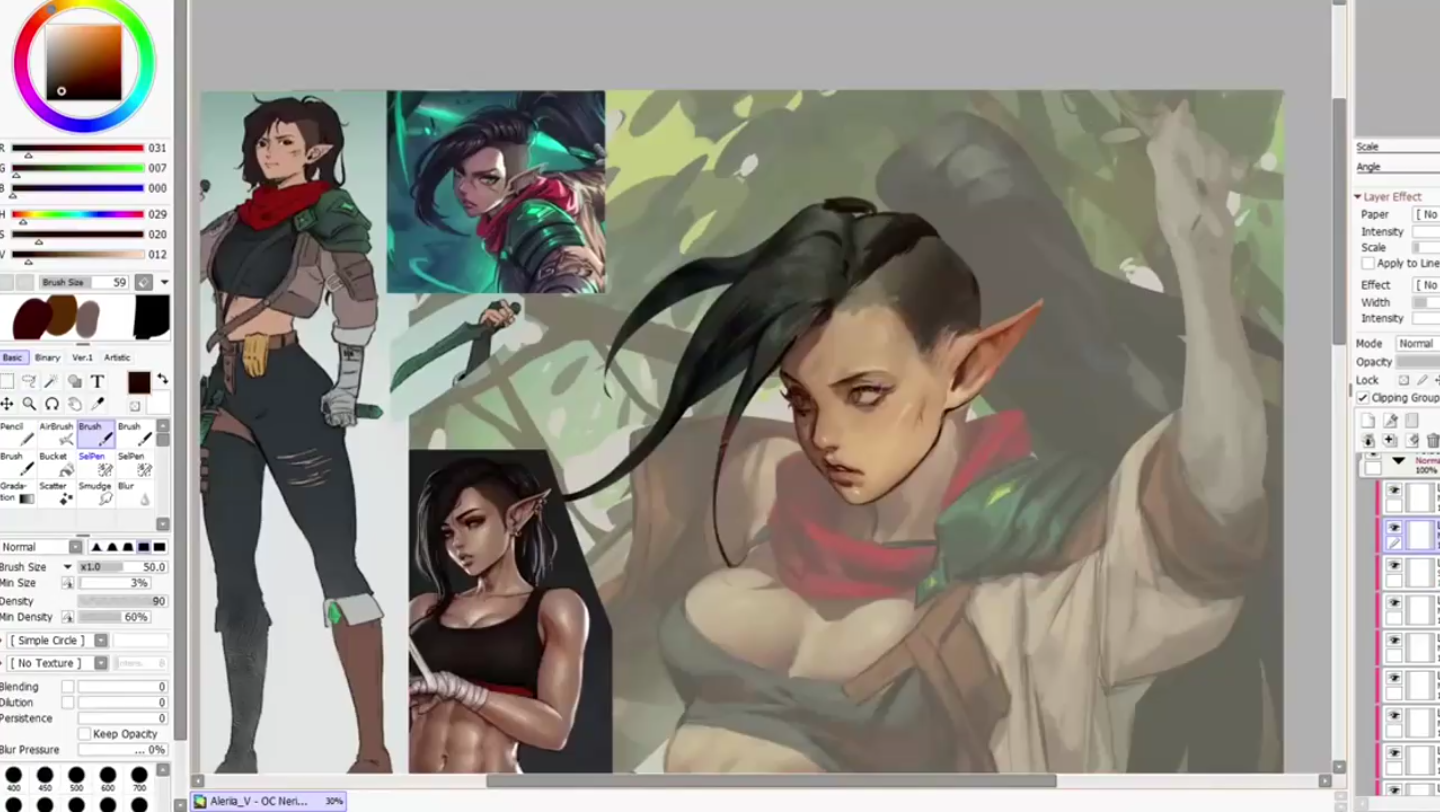Viewport: 1440px width, 812px height.
Task: Switch to the Binary tool tab
Action: 47,357
